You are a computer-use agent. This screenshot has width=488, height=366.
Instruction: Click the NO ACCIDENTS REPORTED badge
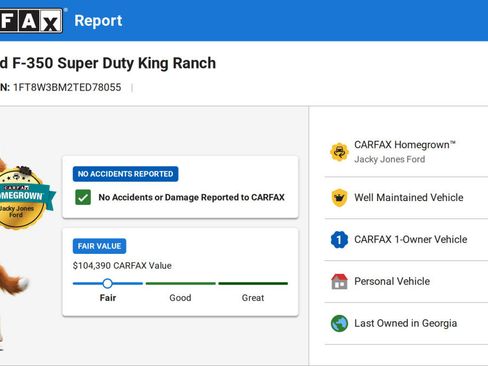(x=125, y=174)
